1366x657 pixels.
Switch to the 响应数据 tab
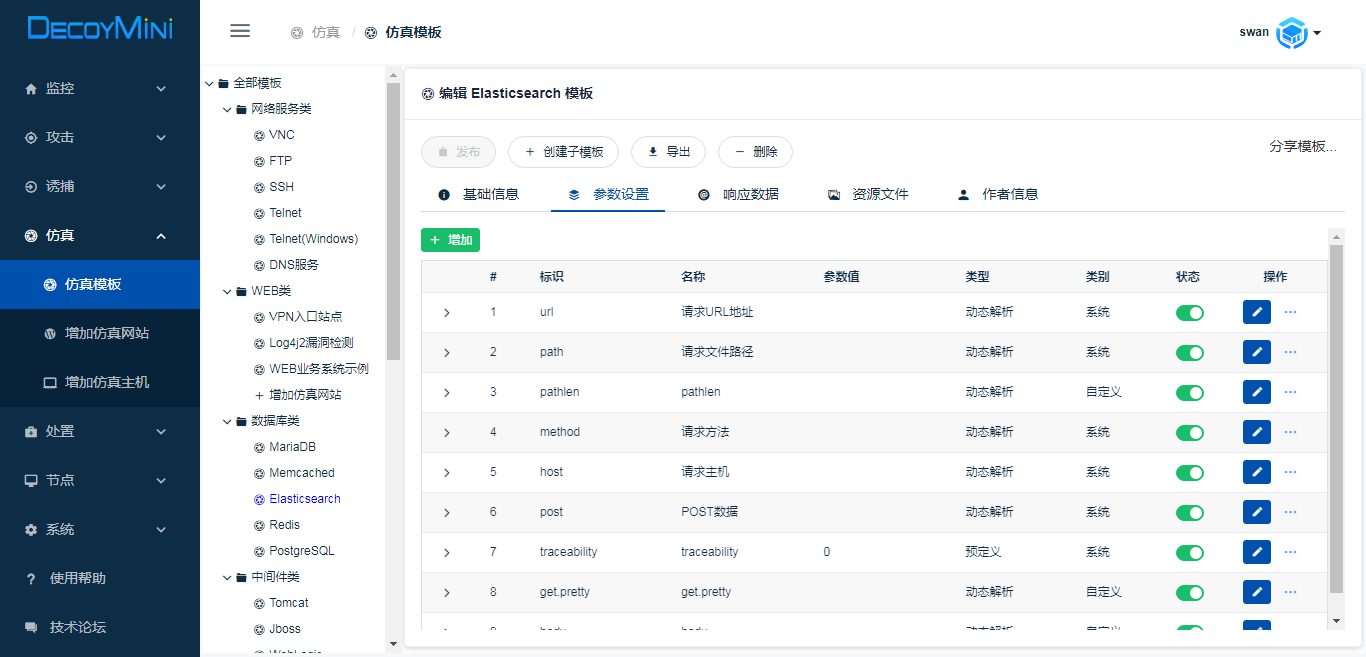click(x=739, y=194)
